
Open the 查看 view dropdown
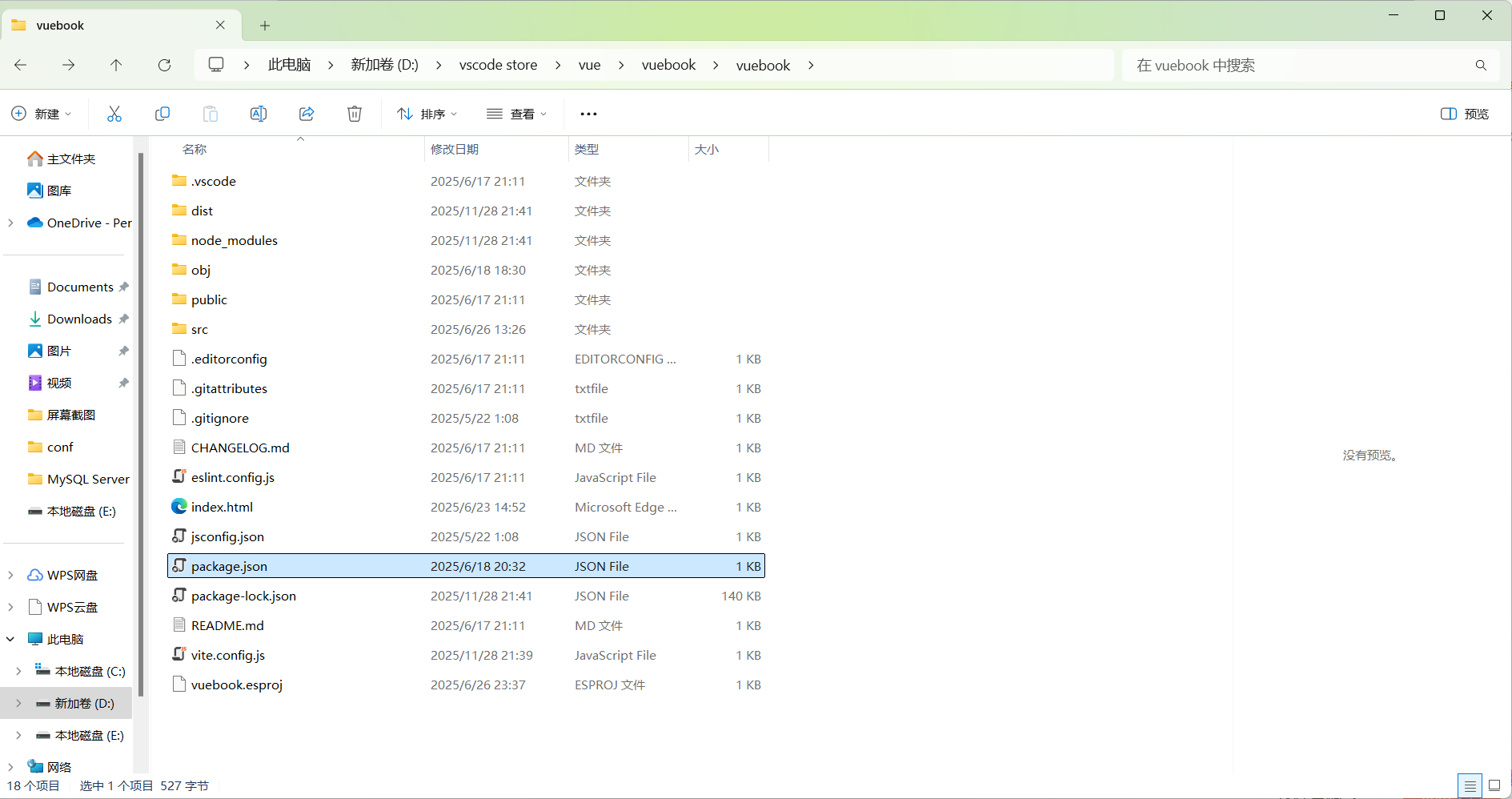click(517, 114)
